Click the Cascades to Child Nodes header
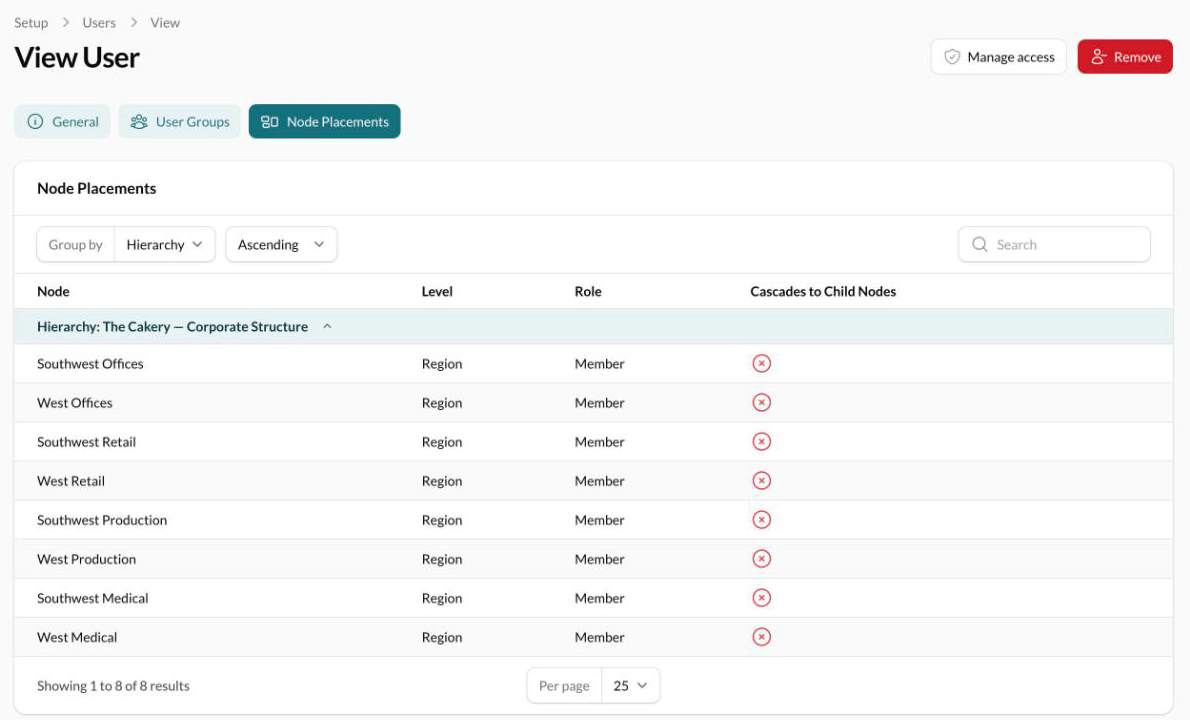The image size is (1190, 720). pos(823,291)
